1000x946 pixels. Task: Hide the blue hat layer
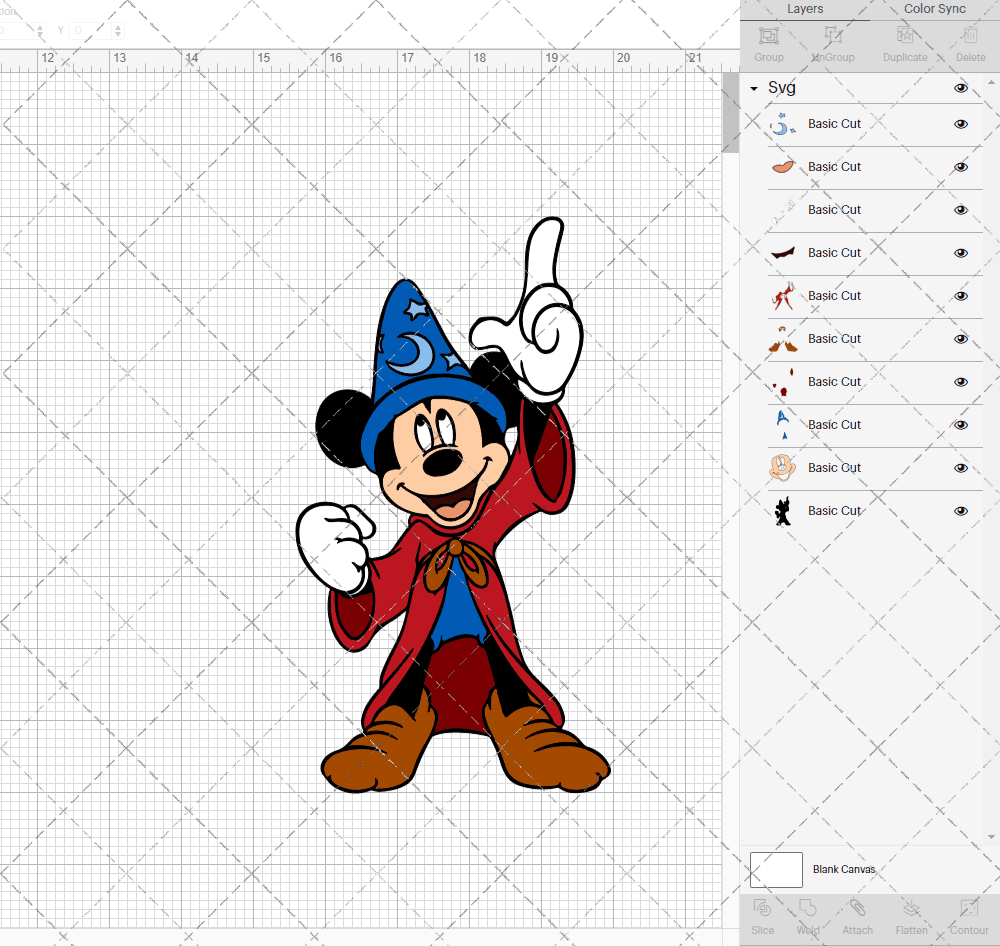click(x=960, y=425)
